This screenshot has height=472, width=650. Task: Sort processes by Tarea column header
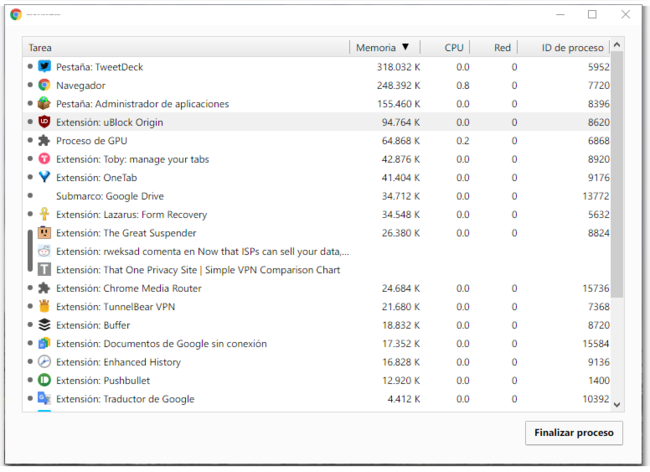point(186,48)
